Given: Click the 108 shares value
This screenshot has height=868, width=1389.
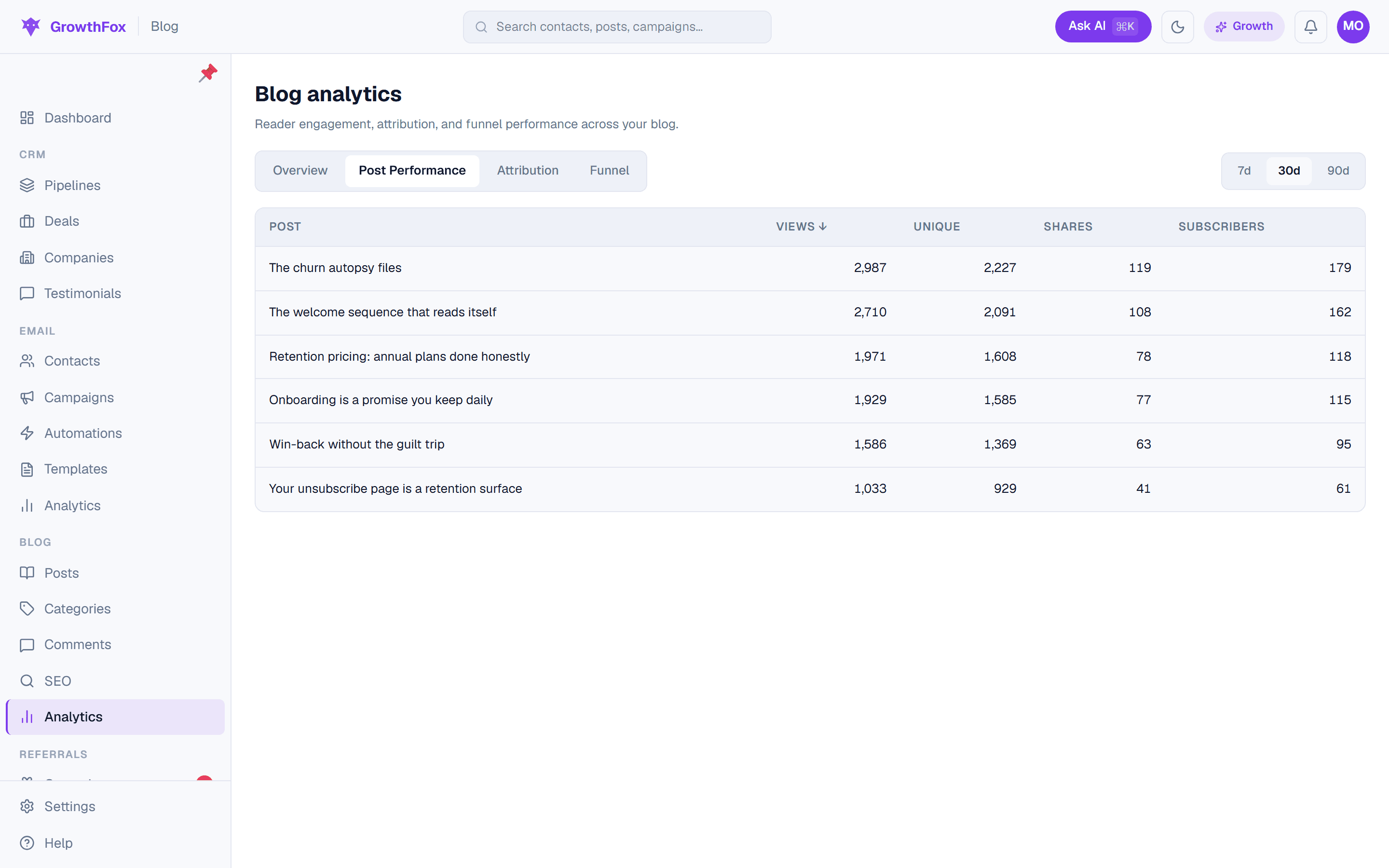Looking at the screenshot, I should (1139, 312).
